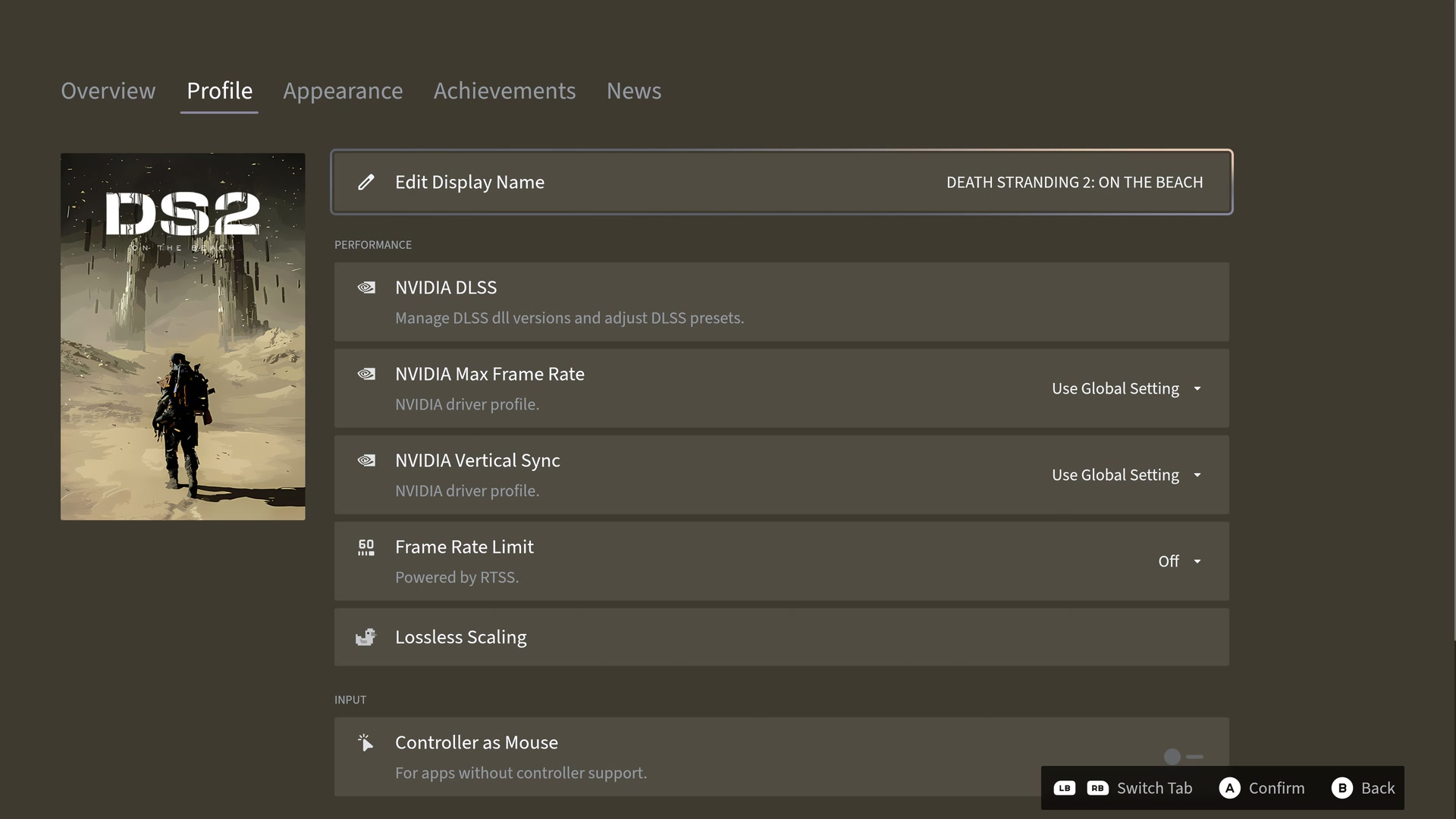Select the Profile tab
This screenshot has width=1456, height=819.
coord(219,91)
